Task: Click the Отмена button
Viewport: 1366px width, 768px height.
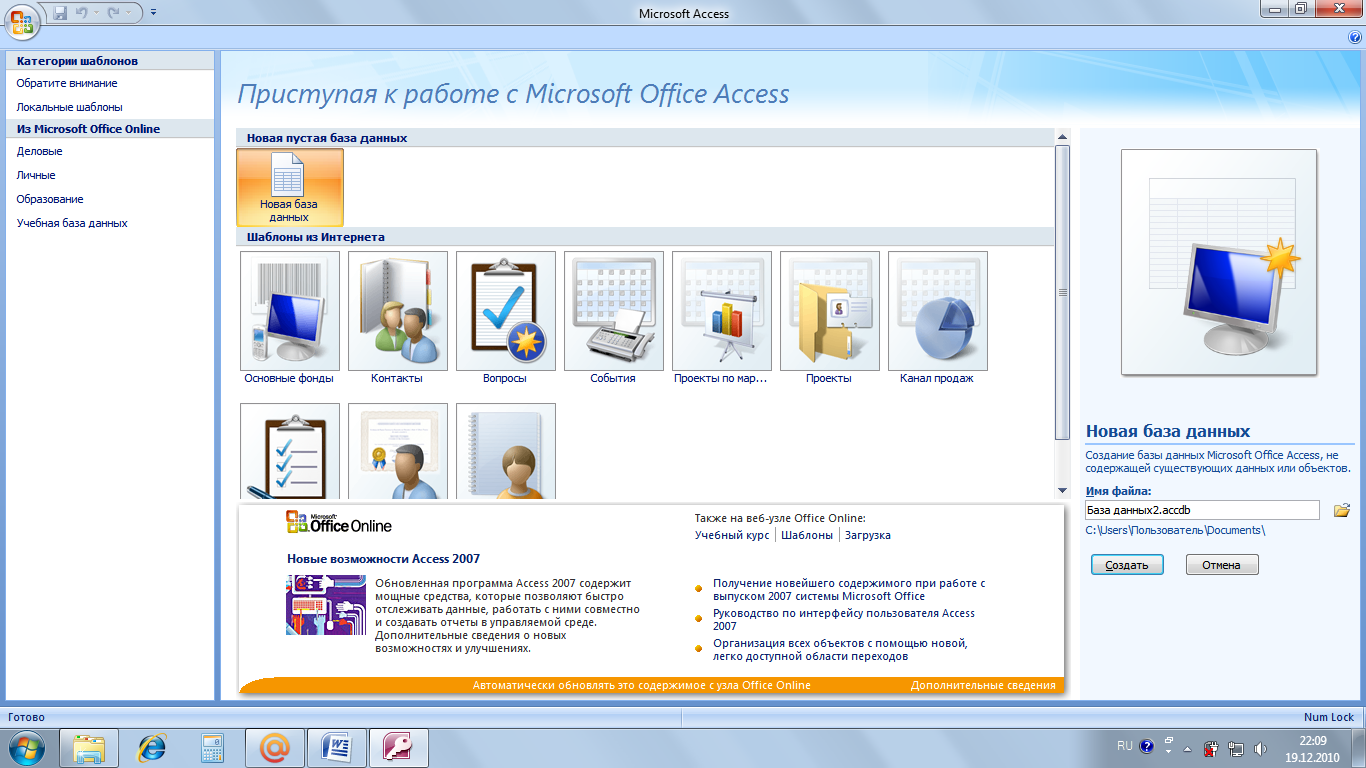Action: pyautogui.click(x=1222, y=565)
